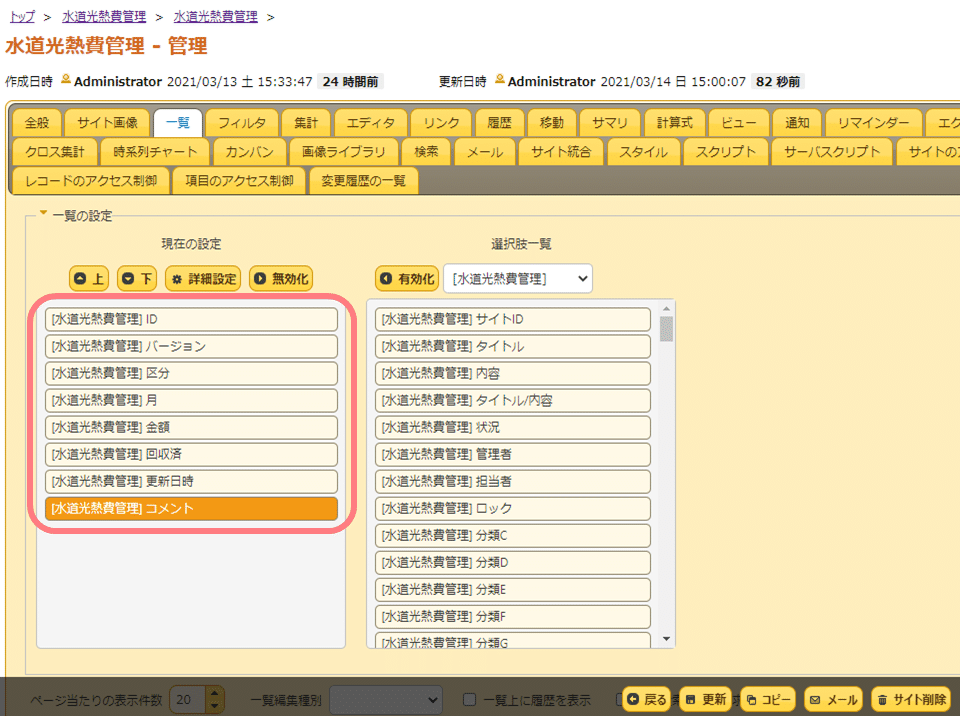Open the 変更履歴の一覧 tab
The height and width of the screenshot is (716, 960).
tap(364, 181)
